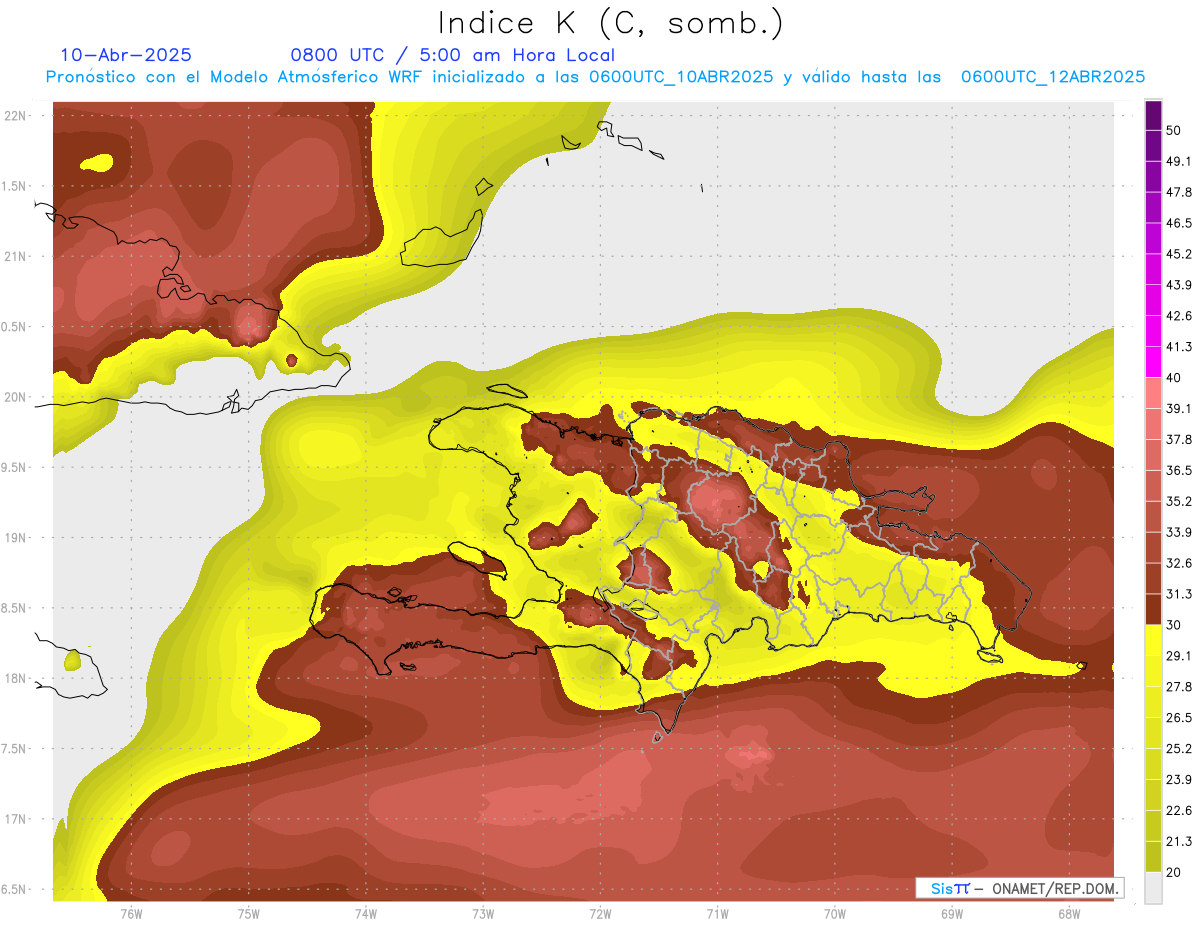
Task: Click the colorbar label "42.6"
Action: (1179, 316)
